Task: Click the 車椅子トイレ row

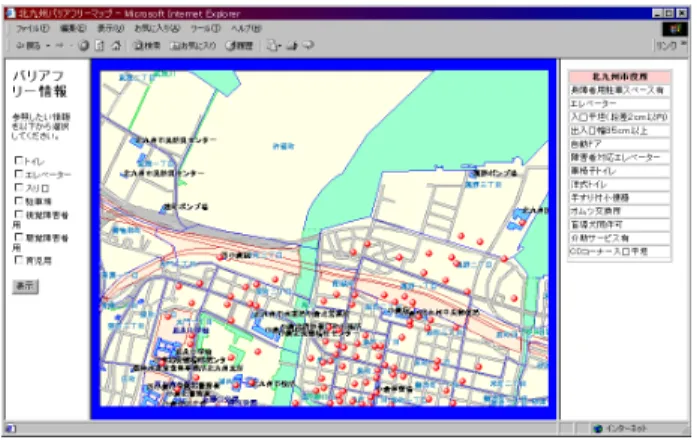Action: 620,171
